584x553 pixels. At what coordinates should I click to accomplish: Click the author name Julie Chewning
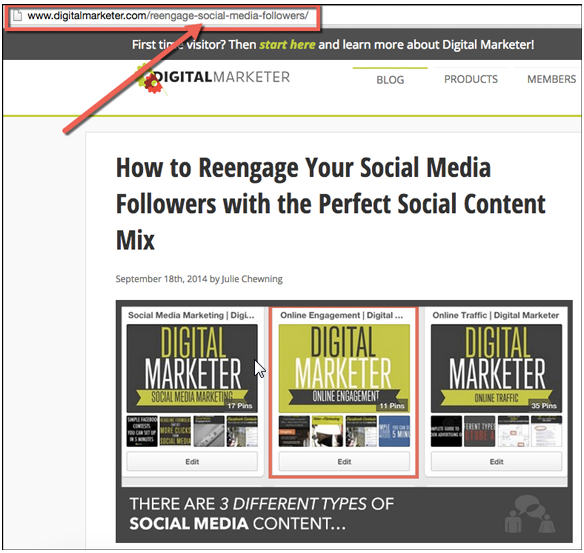252,279
